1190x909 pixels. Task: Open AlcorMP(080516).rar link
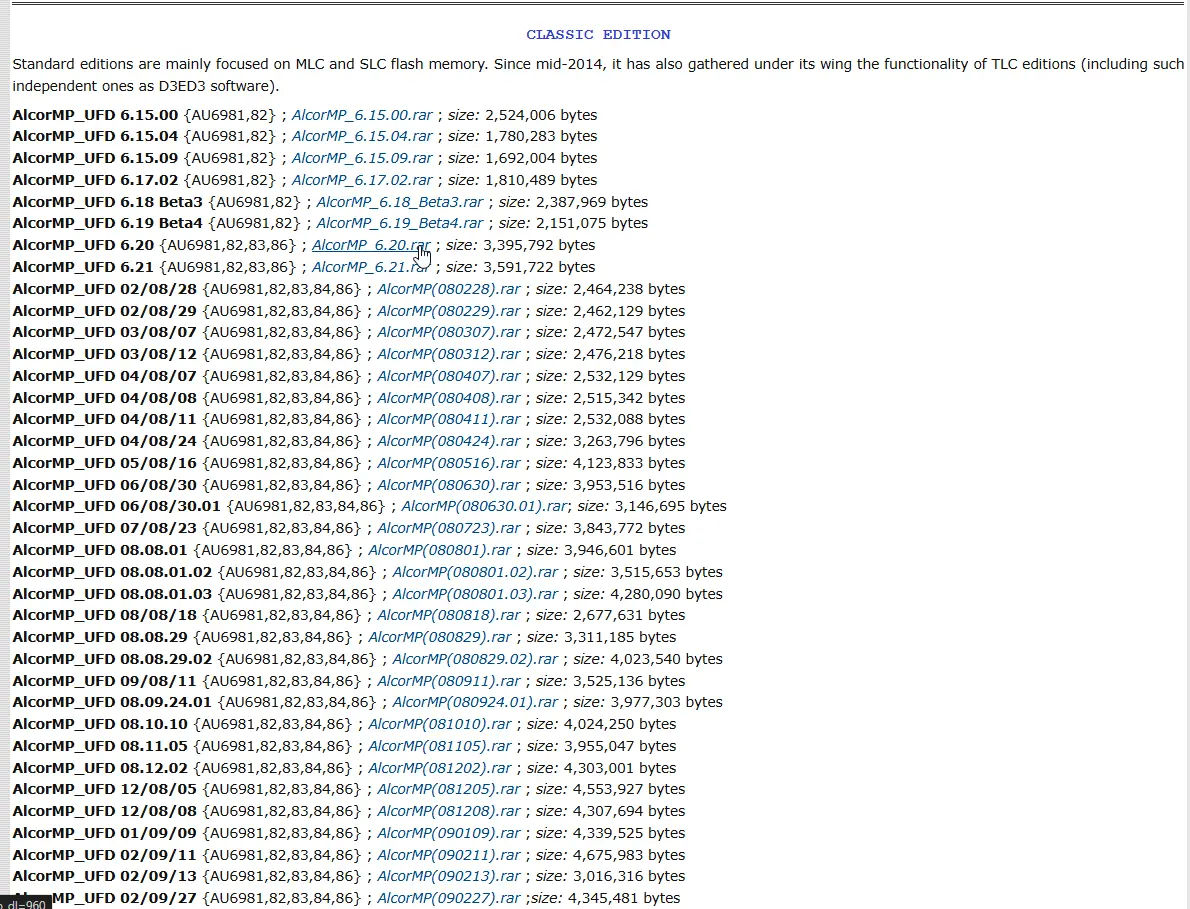(x=449, y=464)
